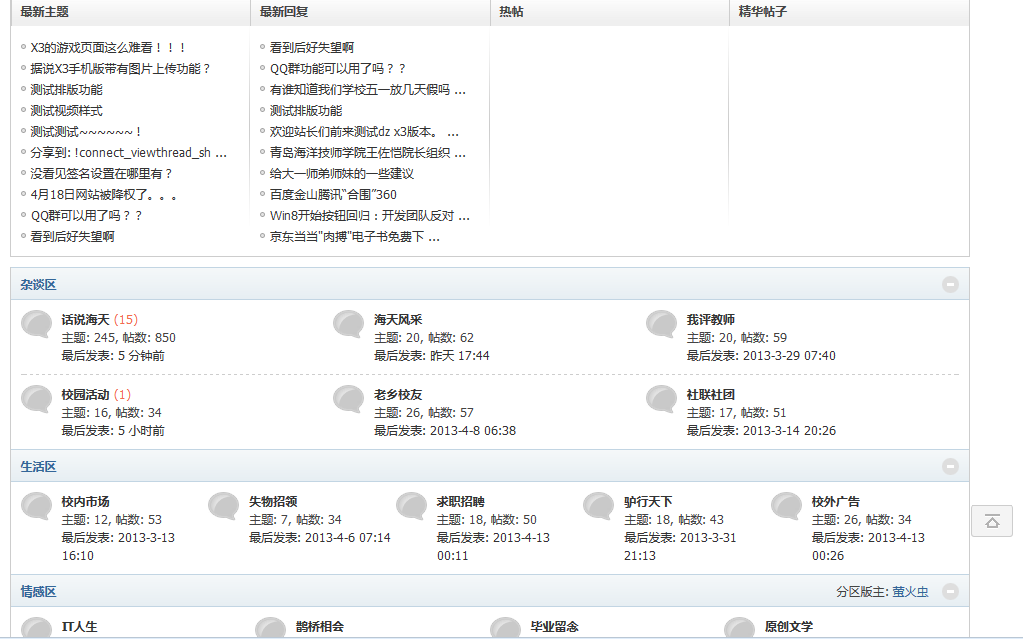
Task: Open reply 有谁知道我们学校五一放几天假吗
Action: tap(368, 90)
